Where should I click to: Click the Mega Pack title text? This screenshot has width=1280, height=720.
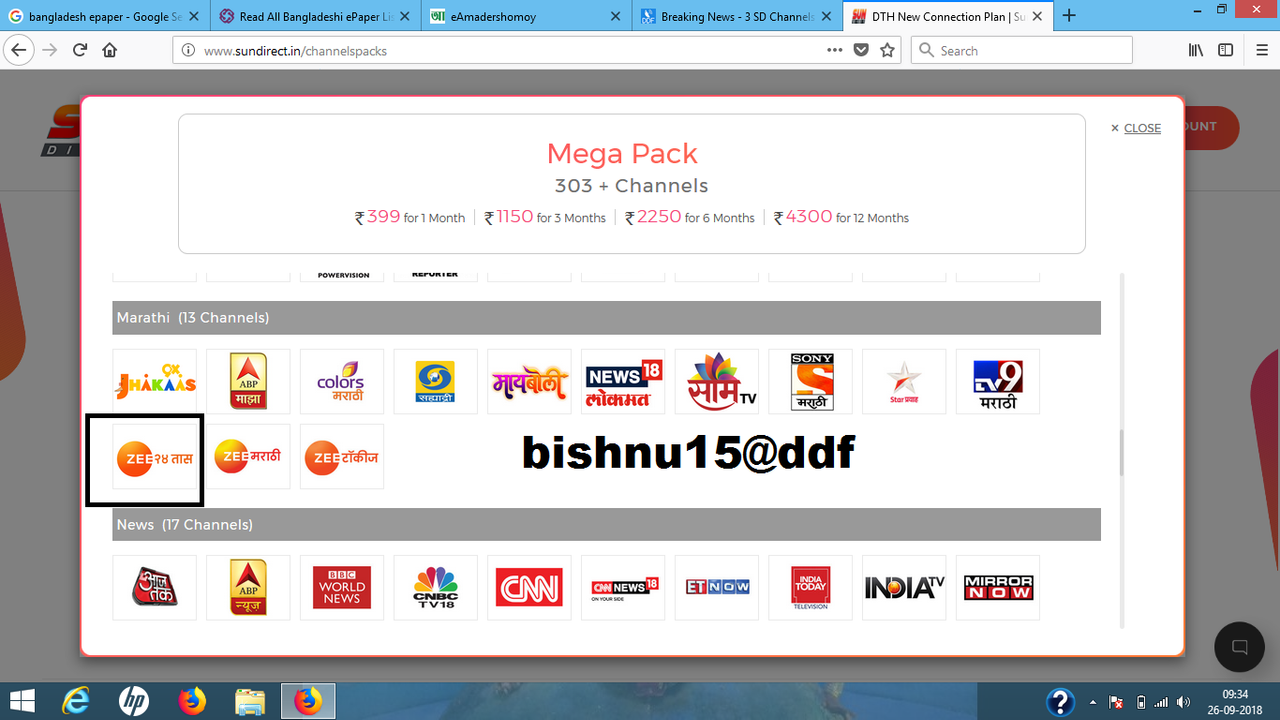point(622,154)
